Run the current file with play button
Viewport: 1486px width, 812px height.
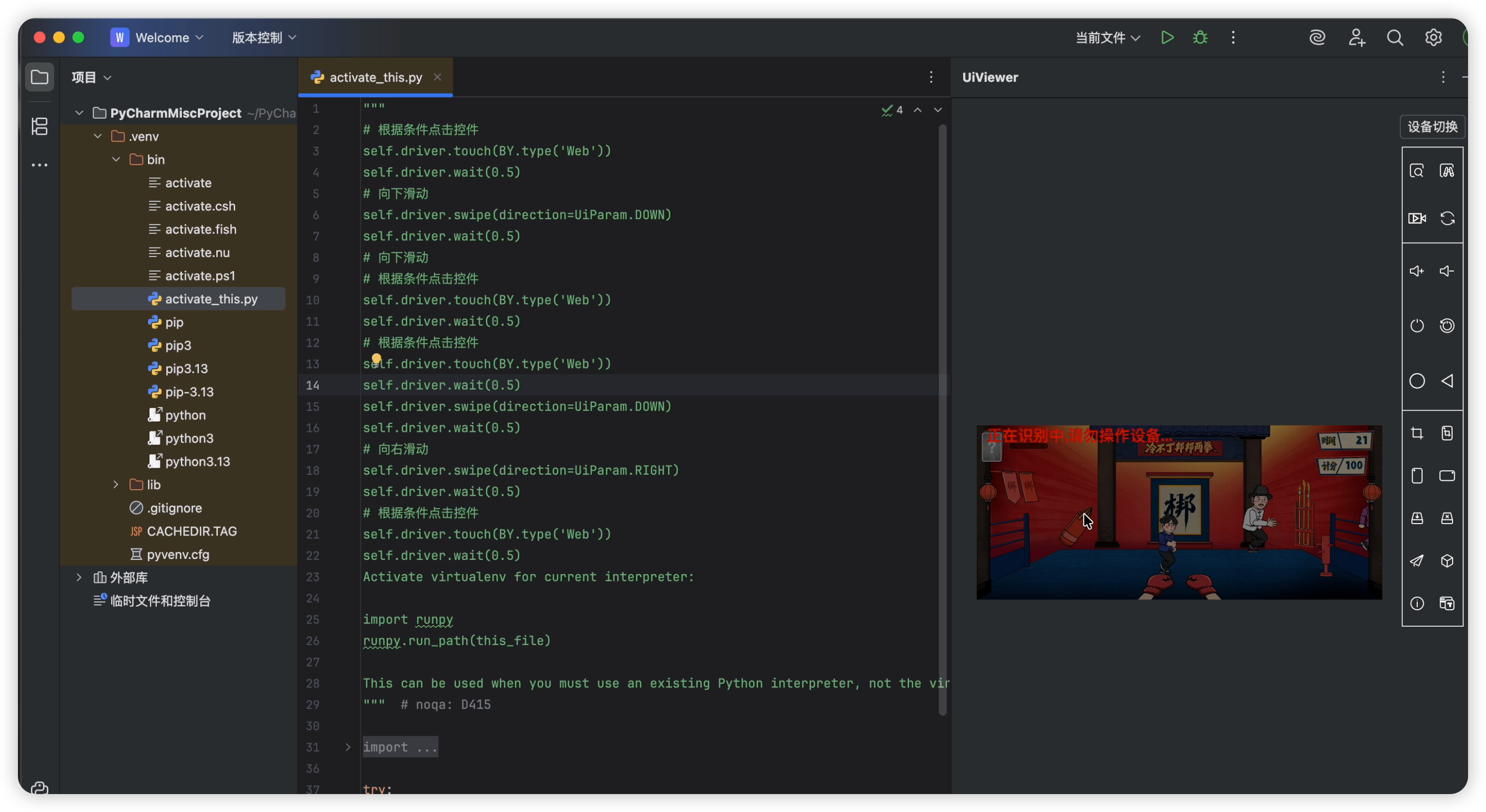[x=1167, y=38]
